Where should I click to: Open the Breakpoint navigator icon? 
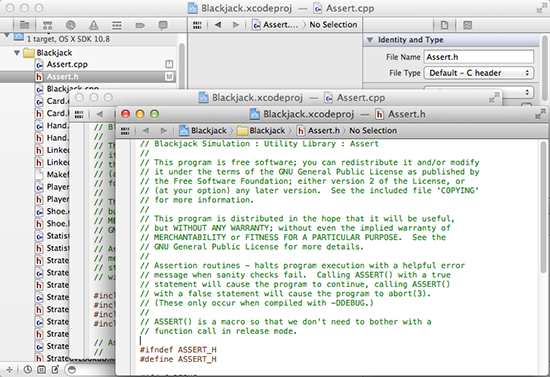pos(140,25)
